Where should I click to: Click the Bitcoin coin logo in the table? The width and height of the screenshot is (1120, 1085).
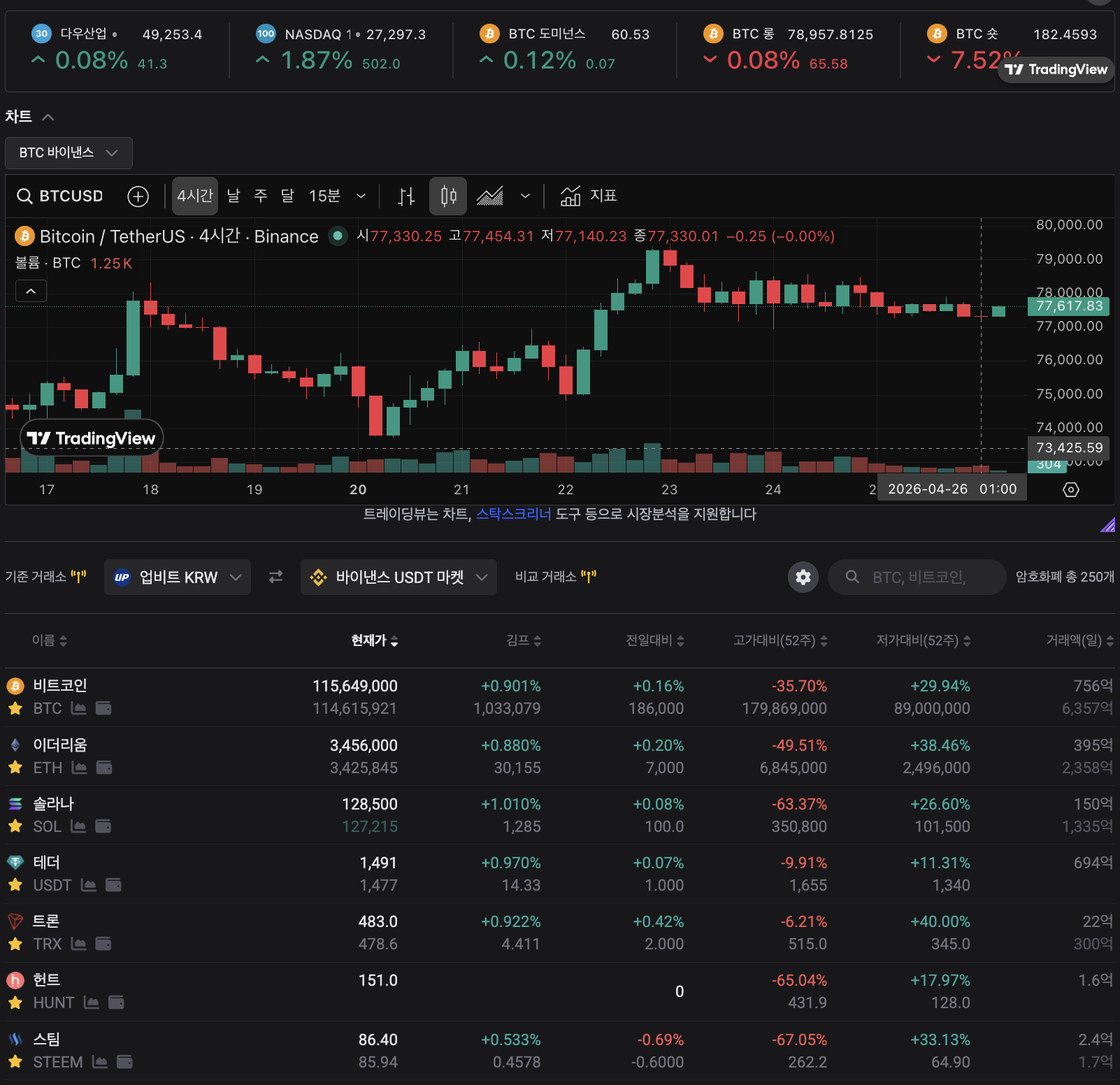[15, 686]
